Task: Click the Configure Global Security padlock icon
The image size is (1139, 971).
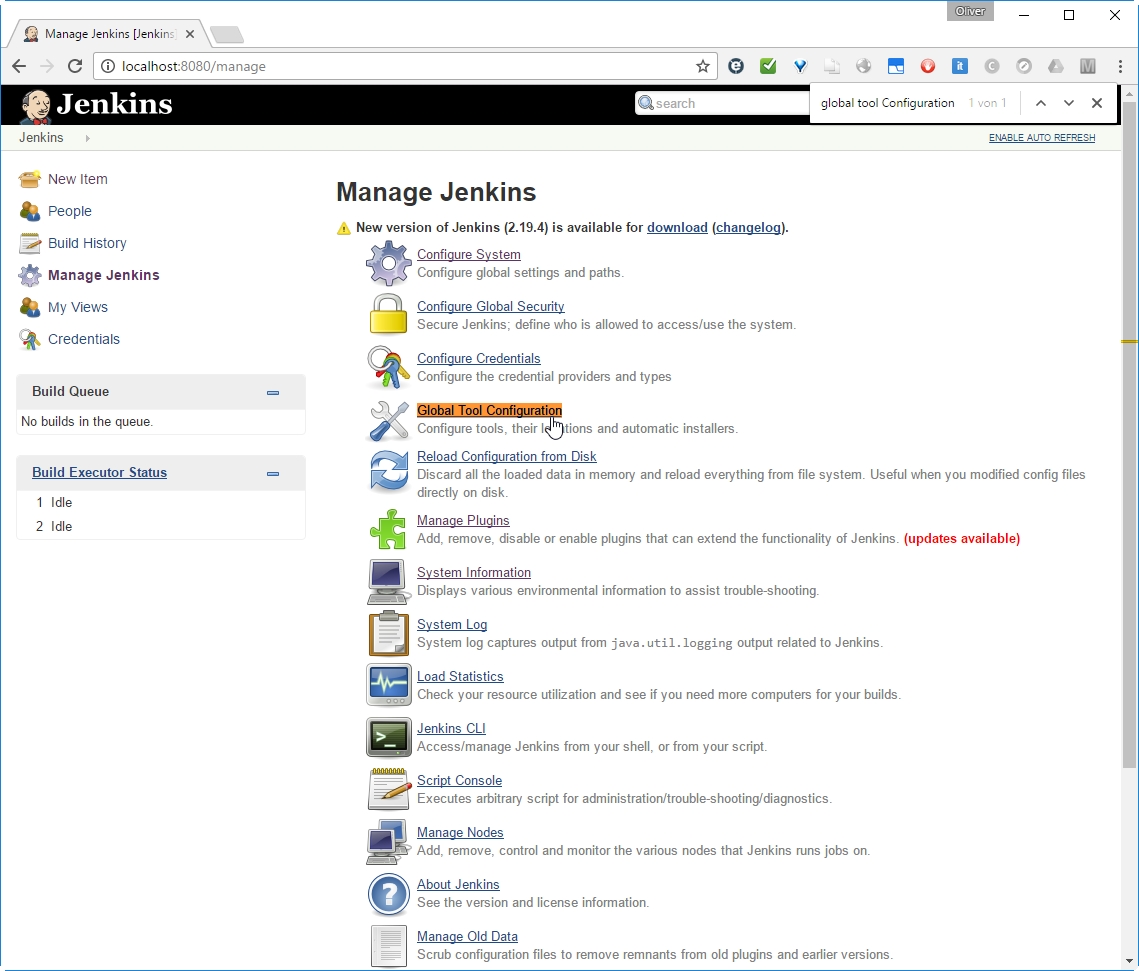Action: [x=388, y=315]
